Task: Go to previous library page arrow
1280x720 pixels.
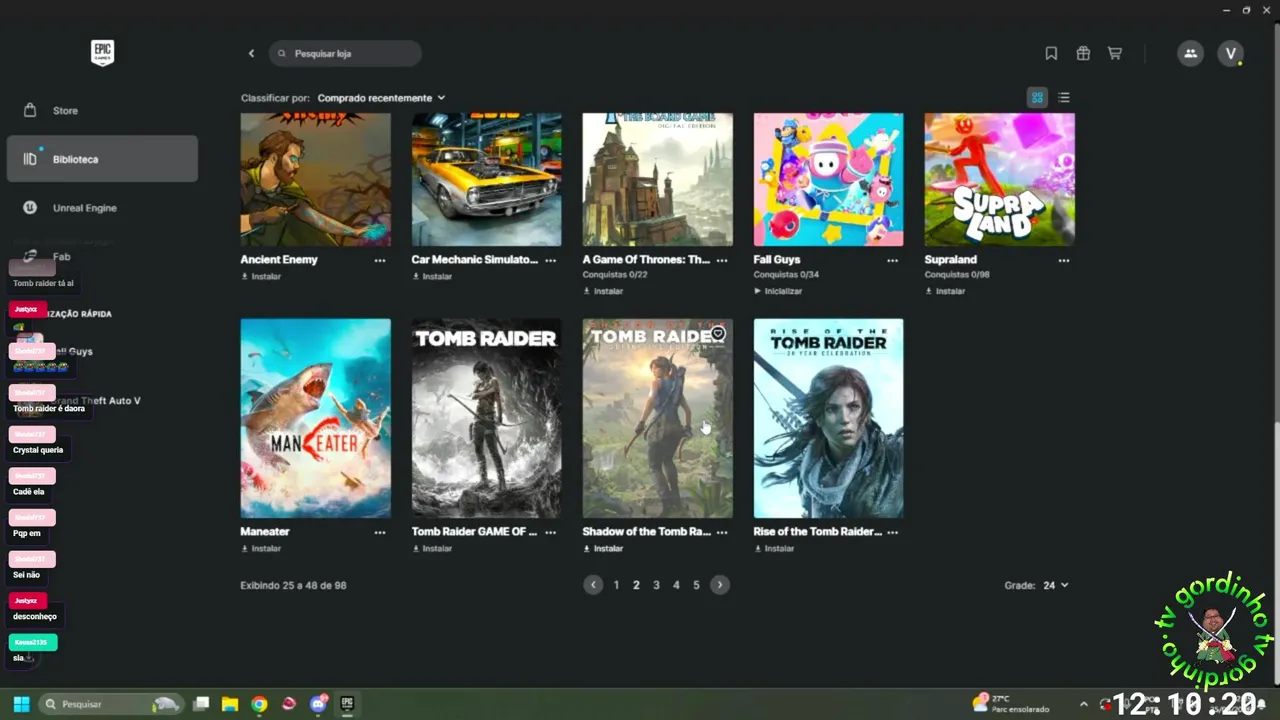Action: pos(593,585)
